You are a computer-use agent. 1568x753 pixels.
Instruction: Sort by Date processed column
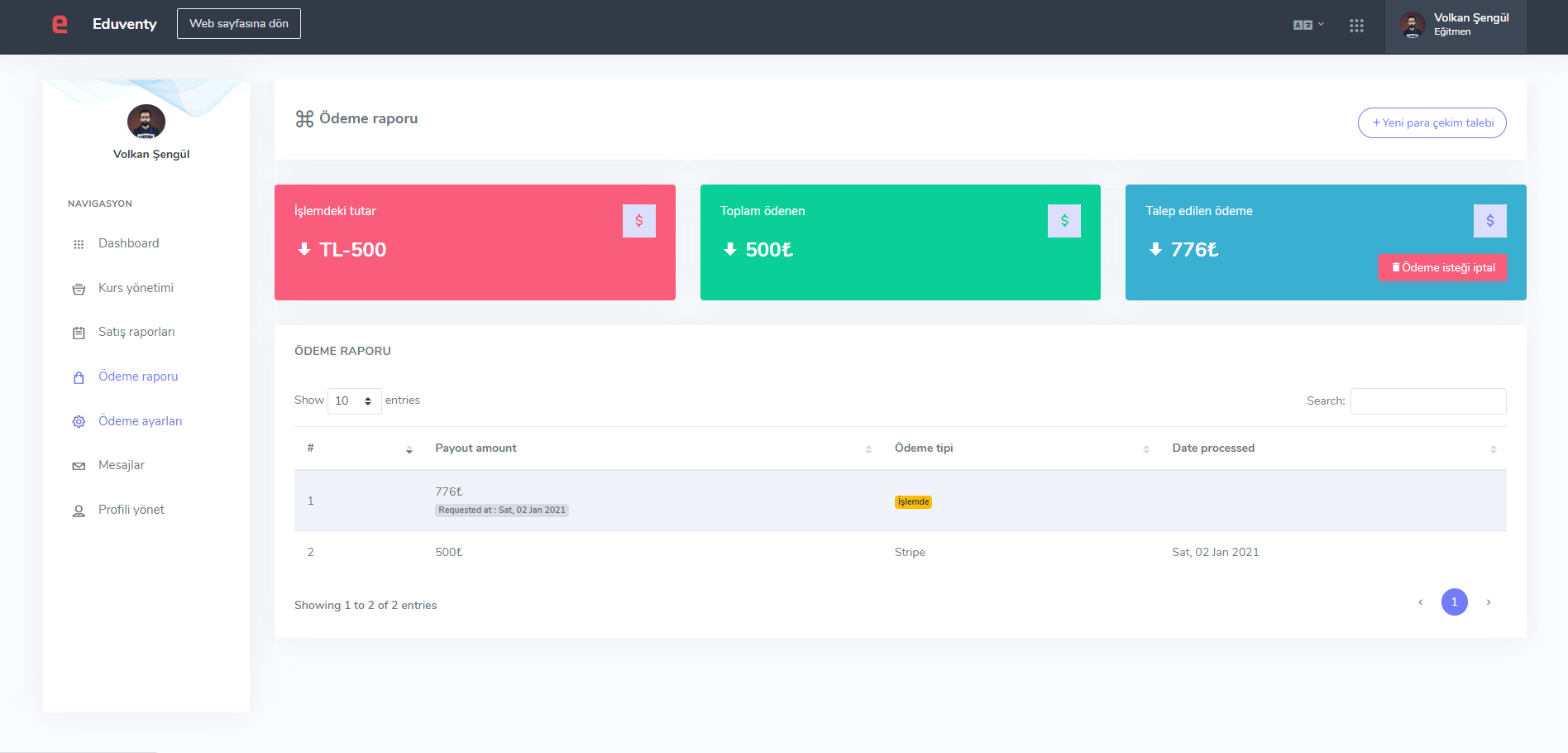point(1333,448)
